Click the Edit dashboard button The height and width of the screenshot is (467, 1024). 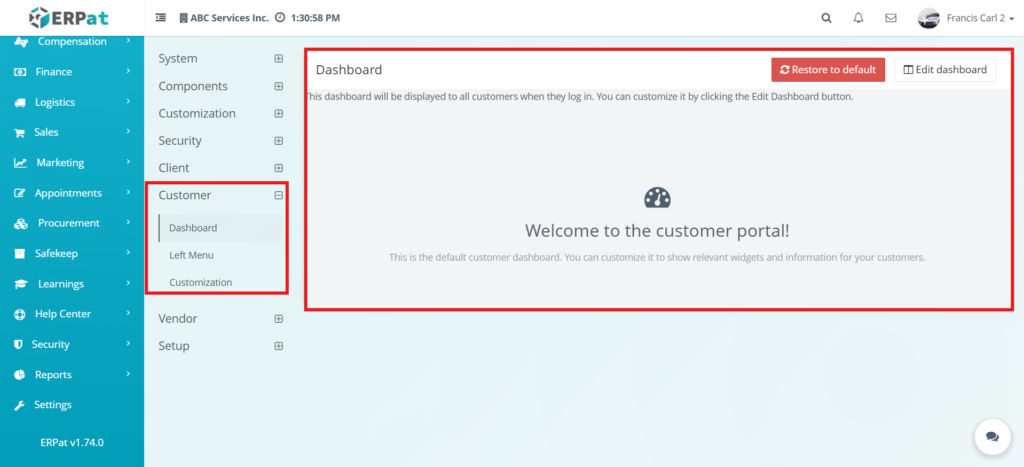coord(944,70)
